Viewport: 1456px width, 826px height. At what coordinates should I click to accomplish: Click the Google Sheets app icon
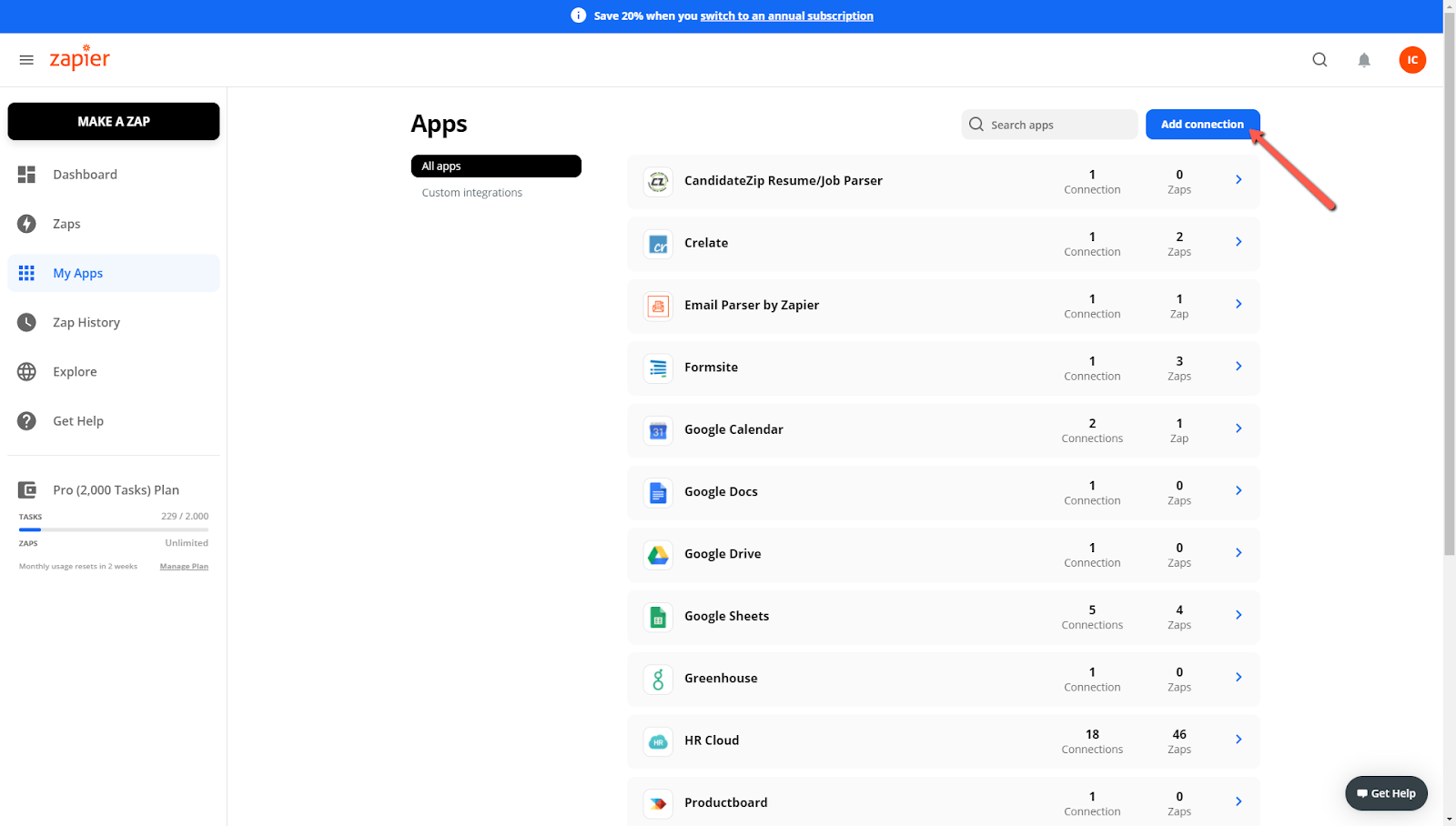click(658, 618)
